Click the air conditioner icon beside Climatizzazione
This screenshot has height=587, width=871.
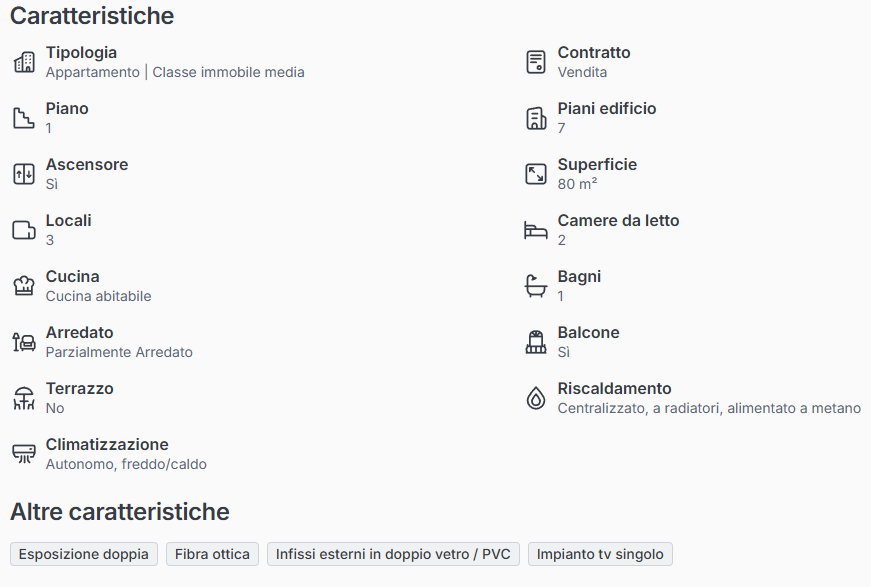coord(24,454)
